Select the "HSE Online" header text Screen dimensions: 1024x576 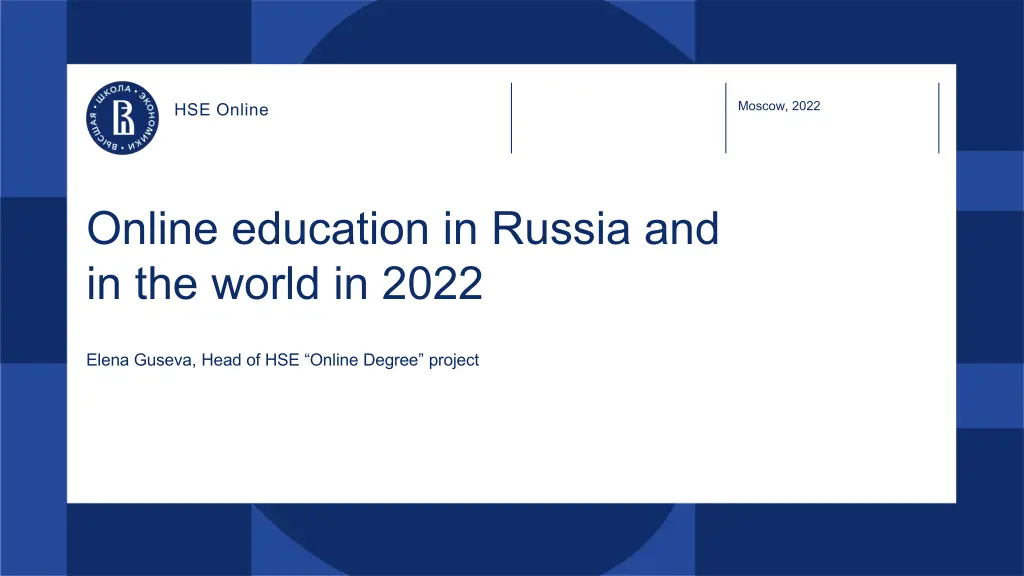click(221, 110)
